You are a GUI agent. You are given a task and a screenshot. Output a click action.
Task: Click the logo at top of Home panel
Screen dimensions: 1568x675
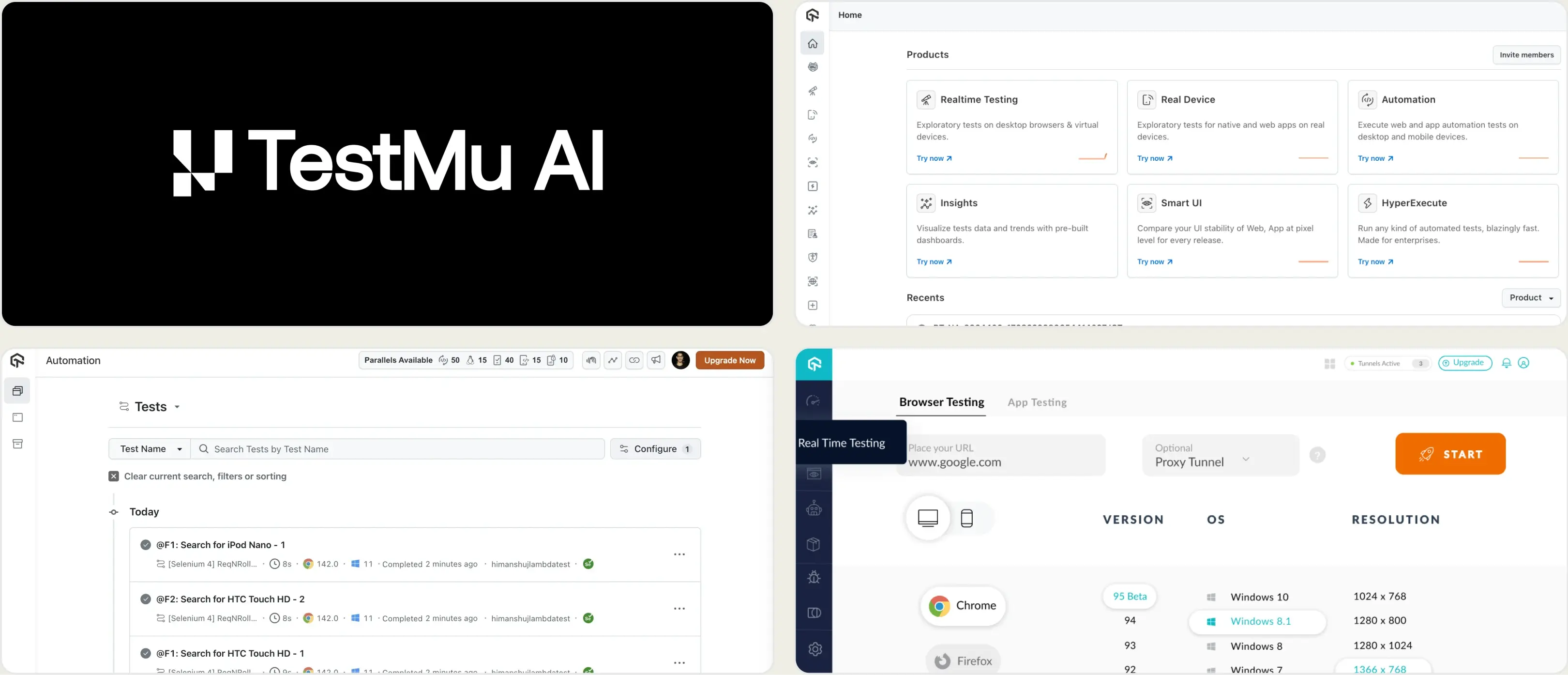(813, 15)
